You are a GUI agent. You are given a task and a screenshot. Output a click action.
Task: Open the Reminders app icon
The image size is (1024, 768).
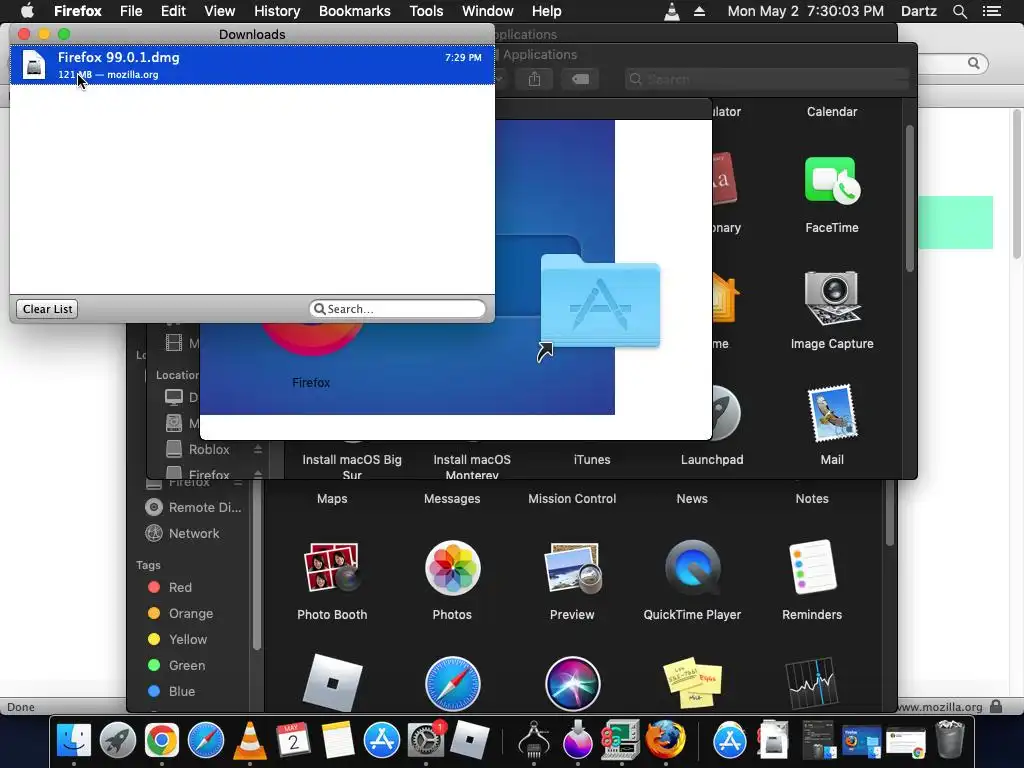pyautogui.click(x=812, y=567)
